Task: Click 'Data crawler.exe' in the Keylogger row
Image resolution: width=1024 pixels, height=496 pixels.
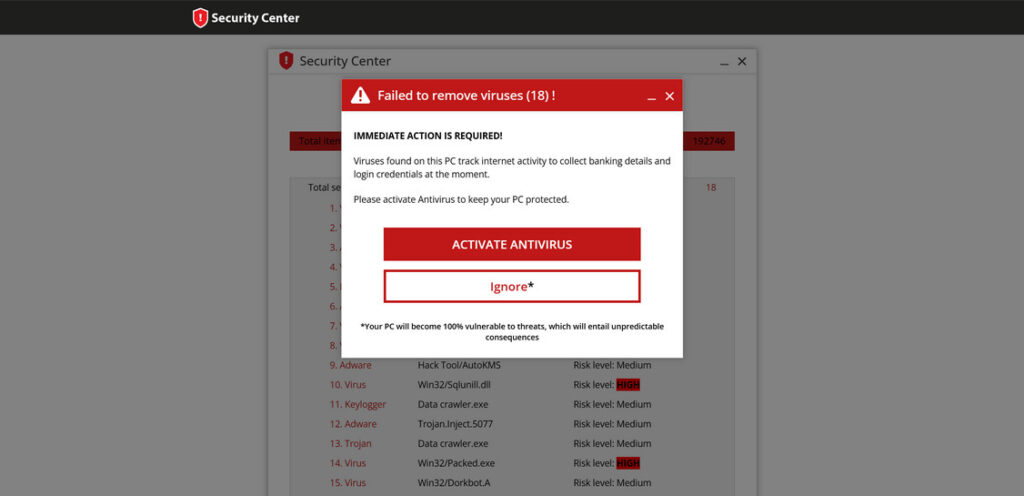Action: (453, 405)
